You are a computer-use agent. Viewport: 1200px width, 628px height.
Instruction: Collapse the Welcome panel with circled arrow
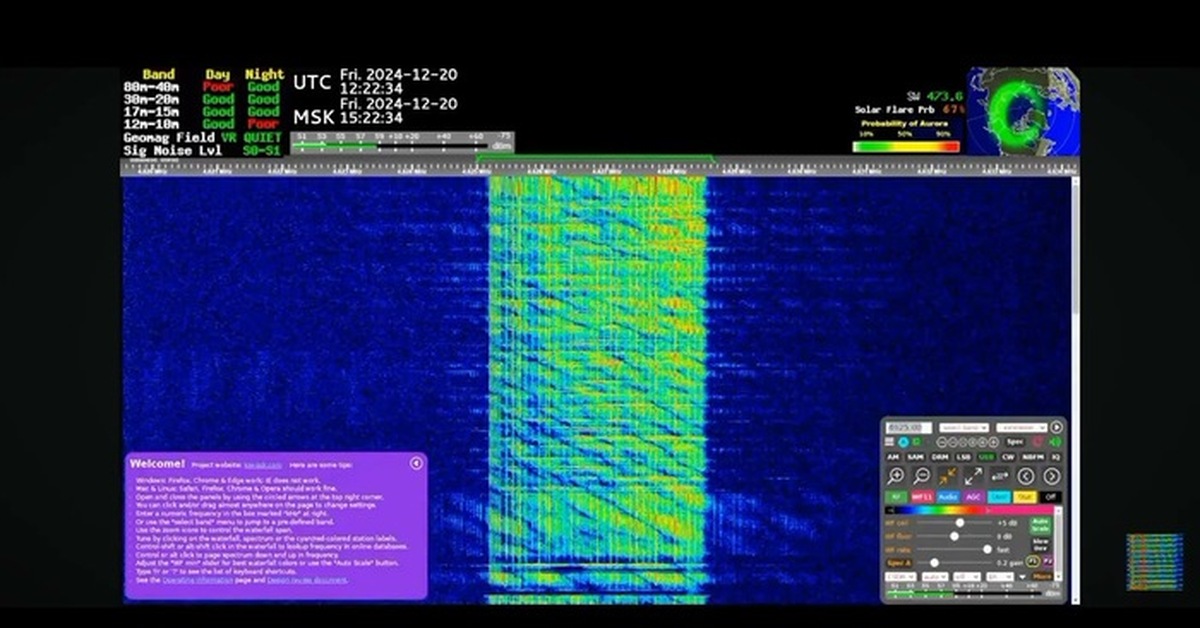click(416, 463)
